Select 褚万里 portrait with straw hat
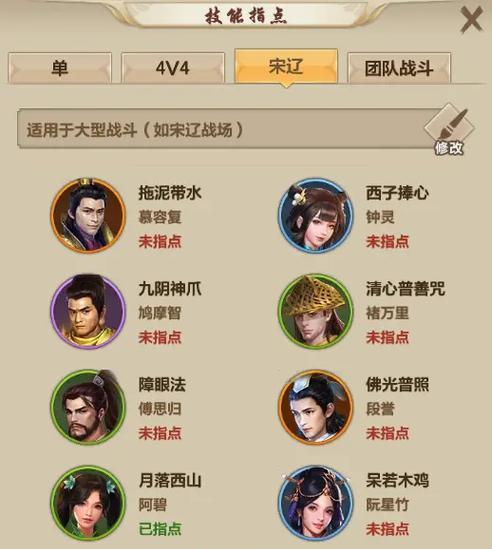The height and width of the screenshot is (549, 492). 316,311
